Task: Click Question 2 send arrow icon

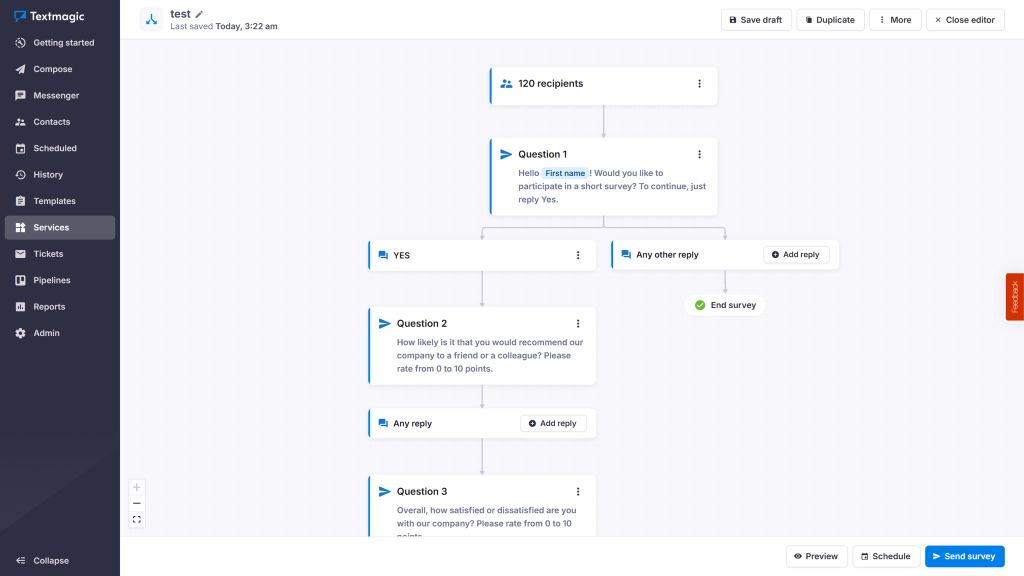Action: 385,323
